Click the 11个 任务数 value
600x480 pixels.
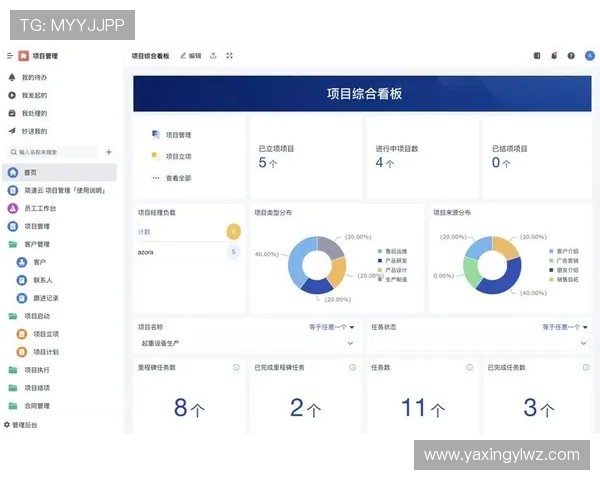coord(422,407)
